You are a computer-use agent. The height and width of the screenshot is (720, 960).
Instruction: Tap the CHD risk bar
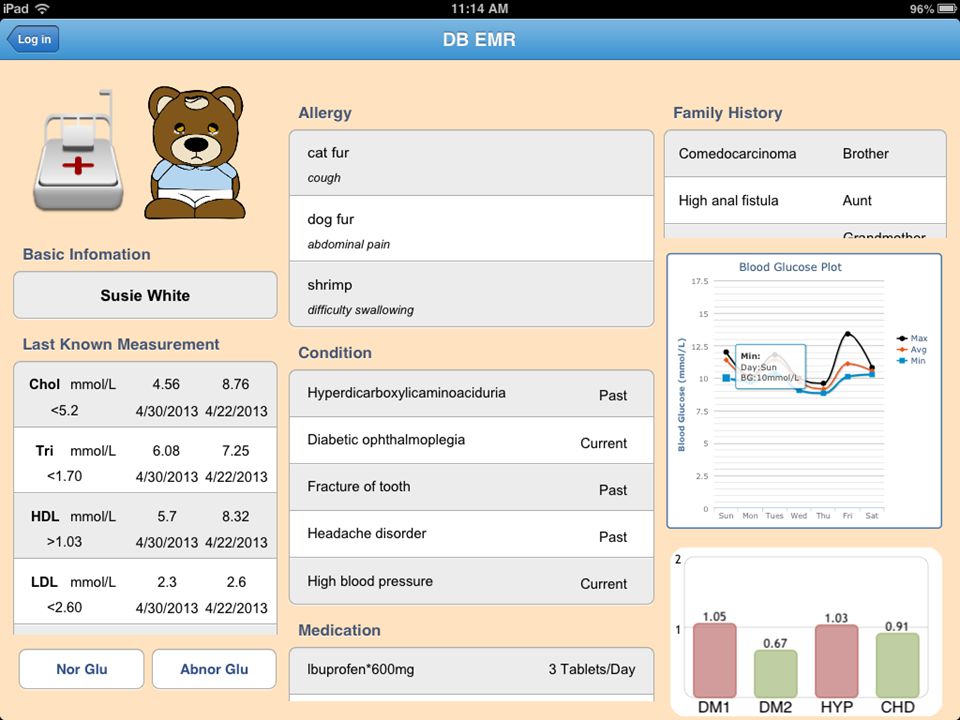(x=898, y=666)
